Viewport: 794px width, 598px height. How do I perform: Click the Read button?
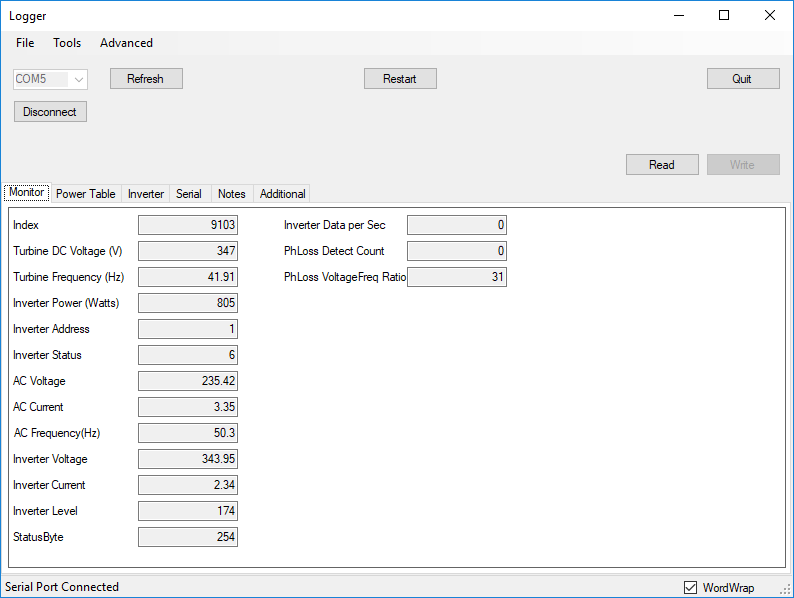coord(662,165)
